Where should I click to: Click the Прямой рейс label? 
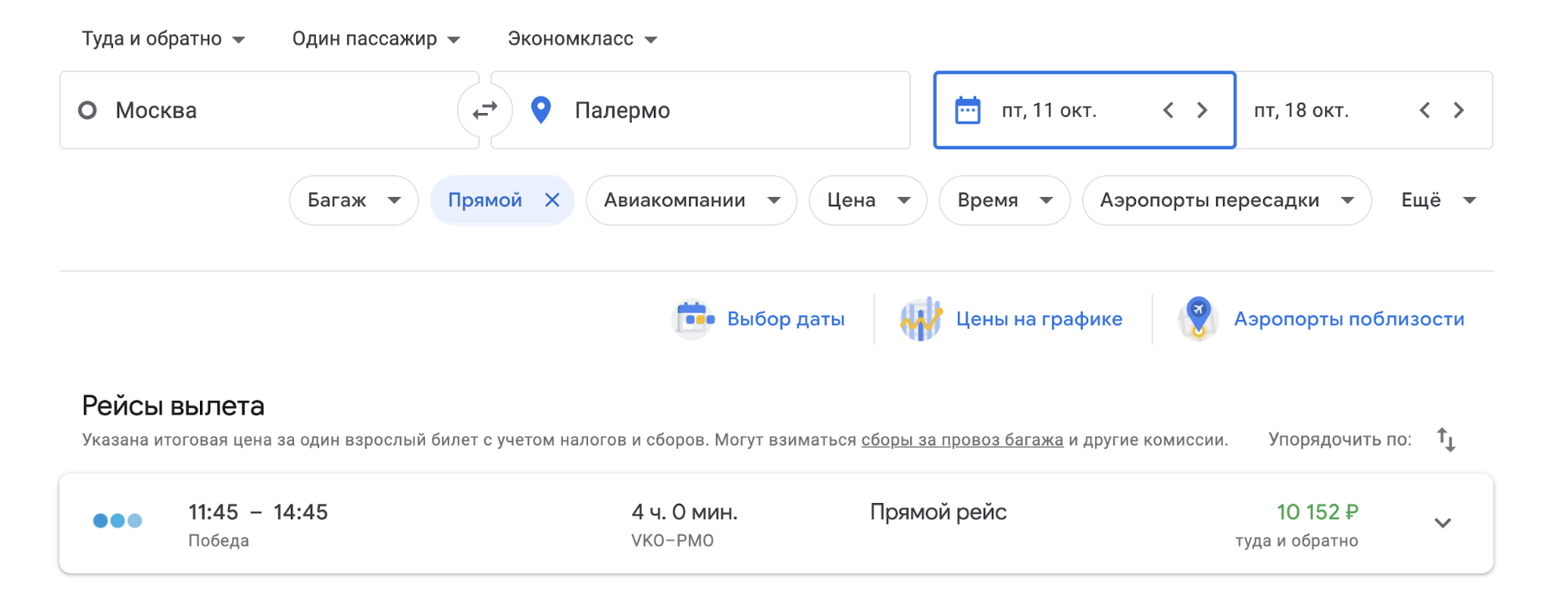[938, 512]
